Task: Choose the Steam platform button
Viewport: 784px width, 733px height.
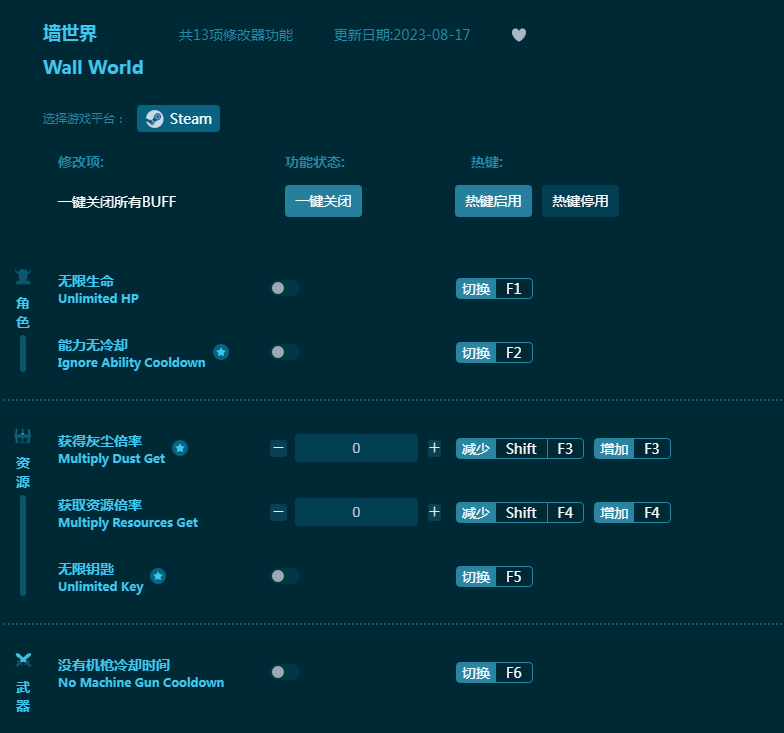Action: (x=178, y=119)
